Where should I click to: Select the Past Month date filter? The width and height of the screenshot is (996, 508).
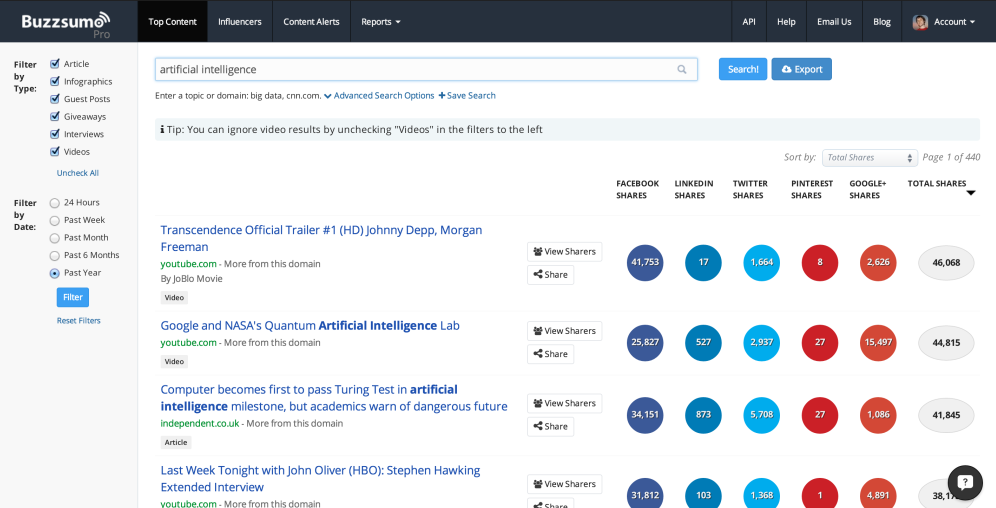point(55,237)
